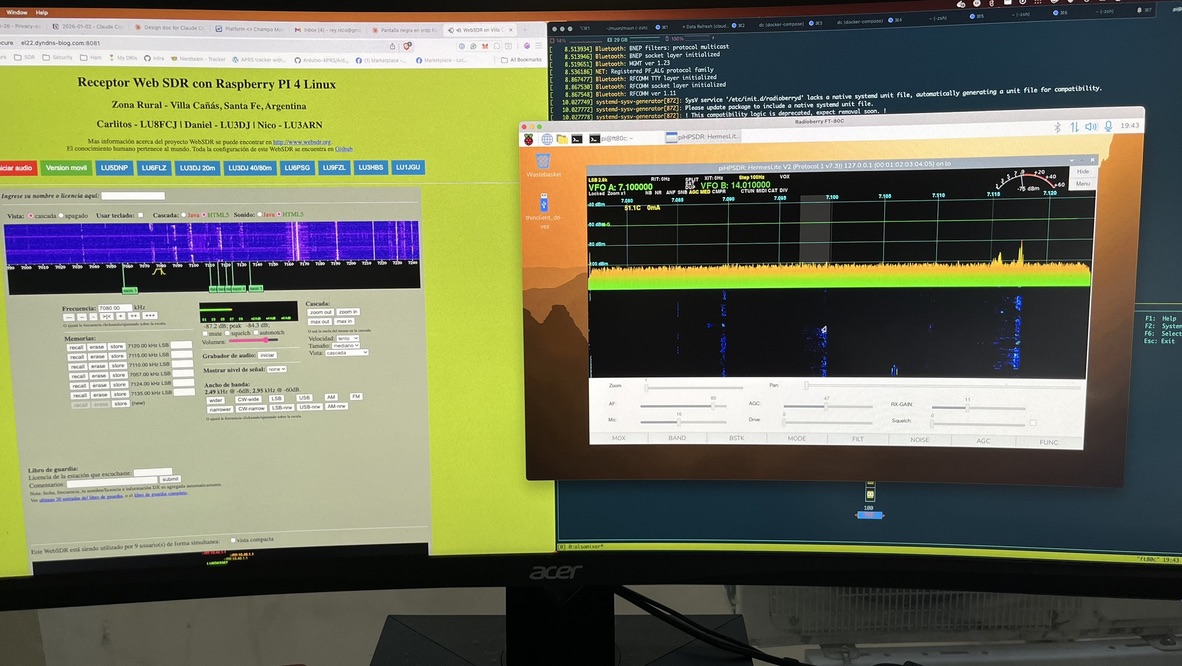Open the Raspberry Pi applications menu
Screen dimensions: 1182x666
pos(529,138)
